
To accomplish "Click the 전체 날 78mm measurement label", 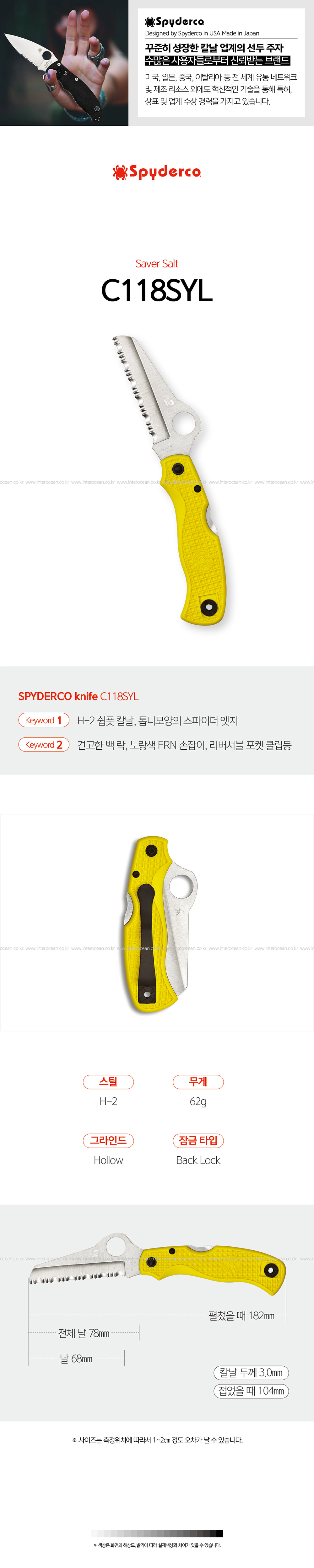I will [84, 1333].
